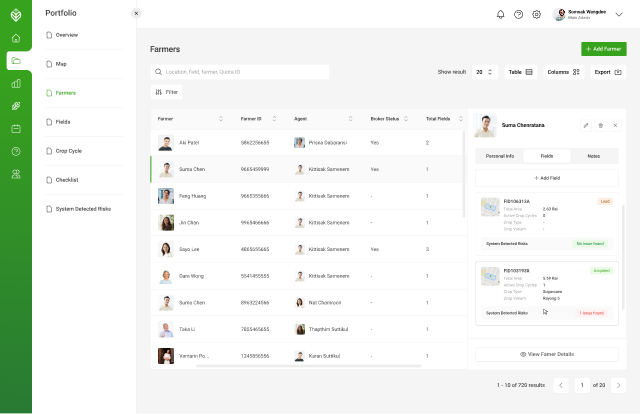The image size is (640, 414).
Task: Close the Suma farmer detail panel
Action: pyautogui.click(x=615, y=125)
